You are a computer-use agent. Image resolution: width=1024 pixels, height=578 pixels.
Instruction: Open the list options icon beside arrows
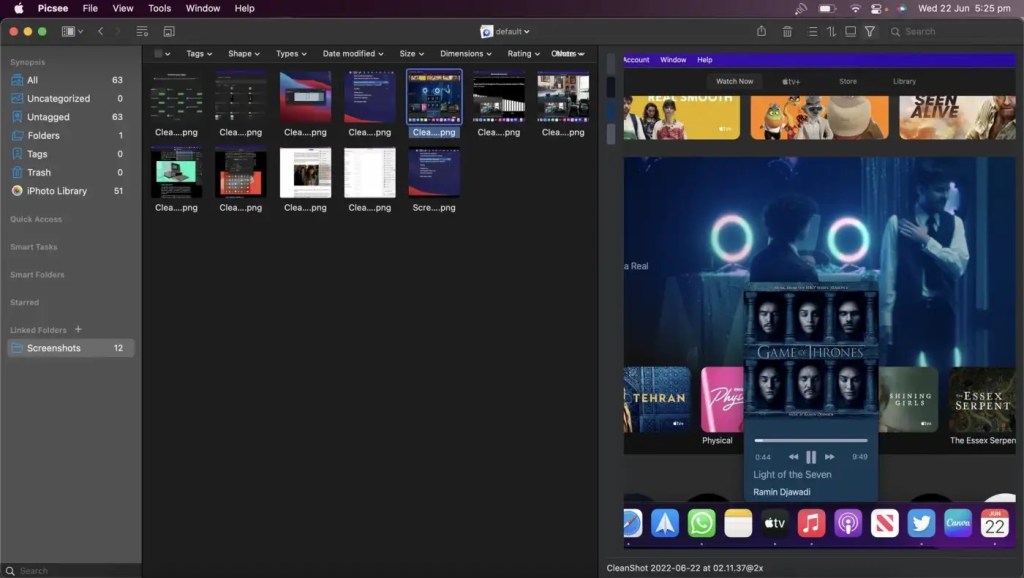142,31
